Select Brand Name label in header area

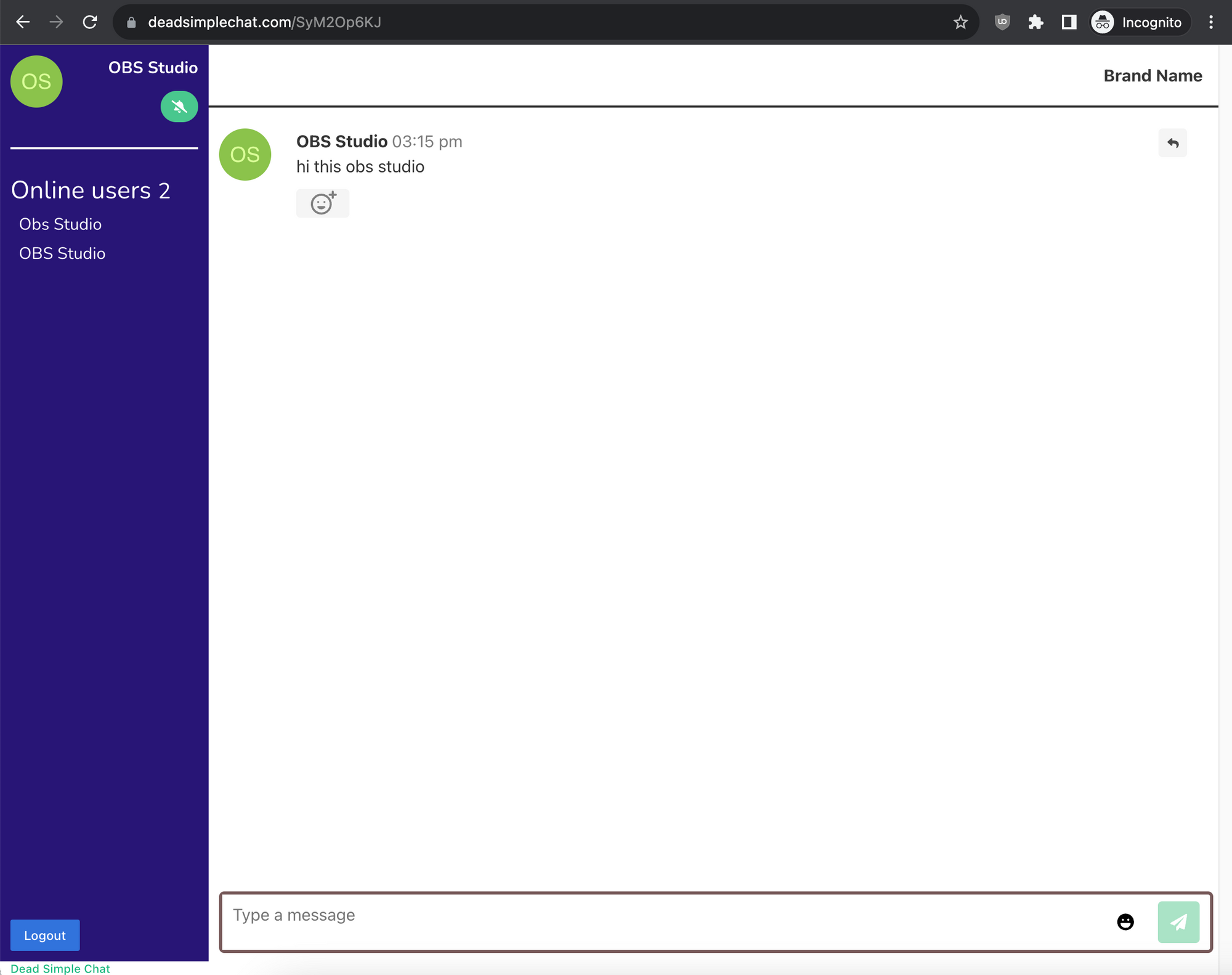(1153, 75)
